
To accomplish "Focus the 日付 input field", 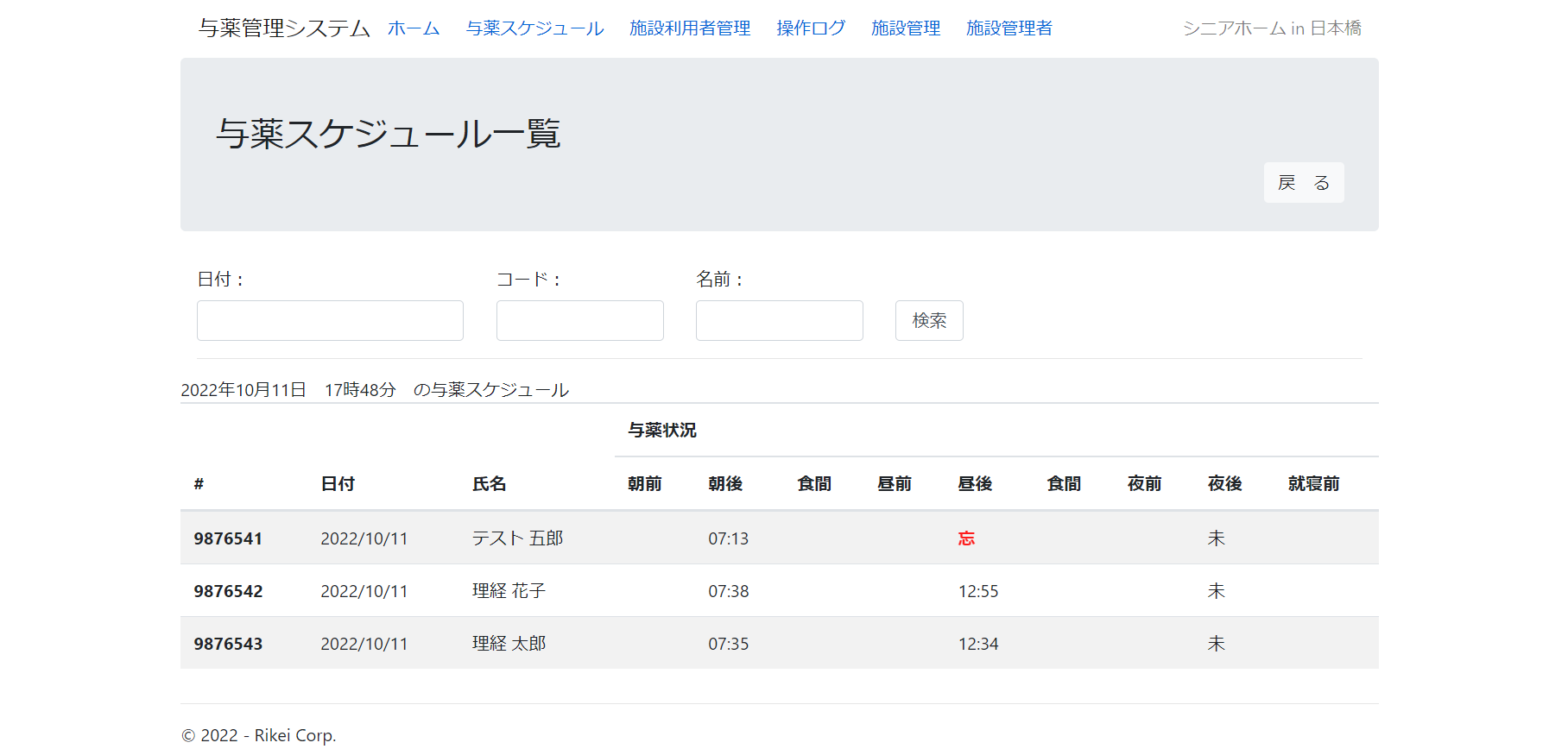I will click(330, 321).
